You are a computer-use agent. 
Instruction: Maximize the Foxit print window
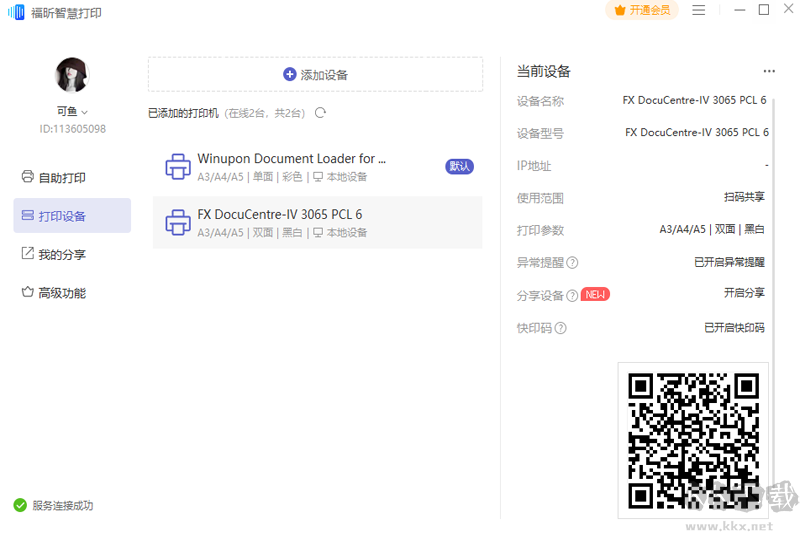pyautogui.click(x=764, y=10)
